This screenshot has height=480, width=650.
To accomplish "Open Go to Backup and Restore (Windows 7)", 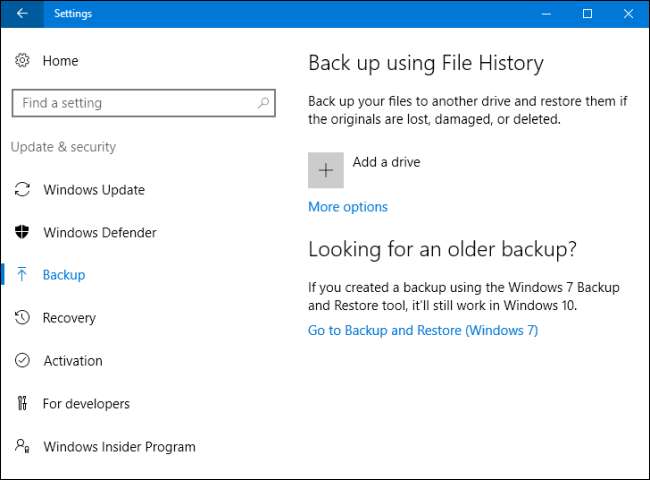I will [422, 330].
